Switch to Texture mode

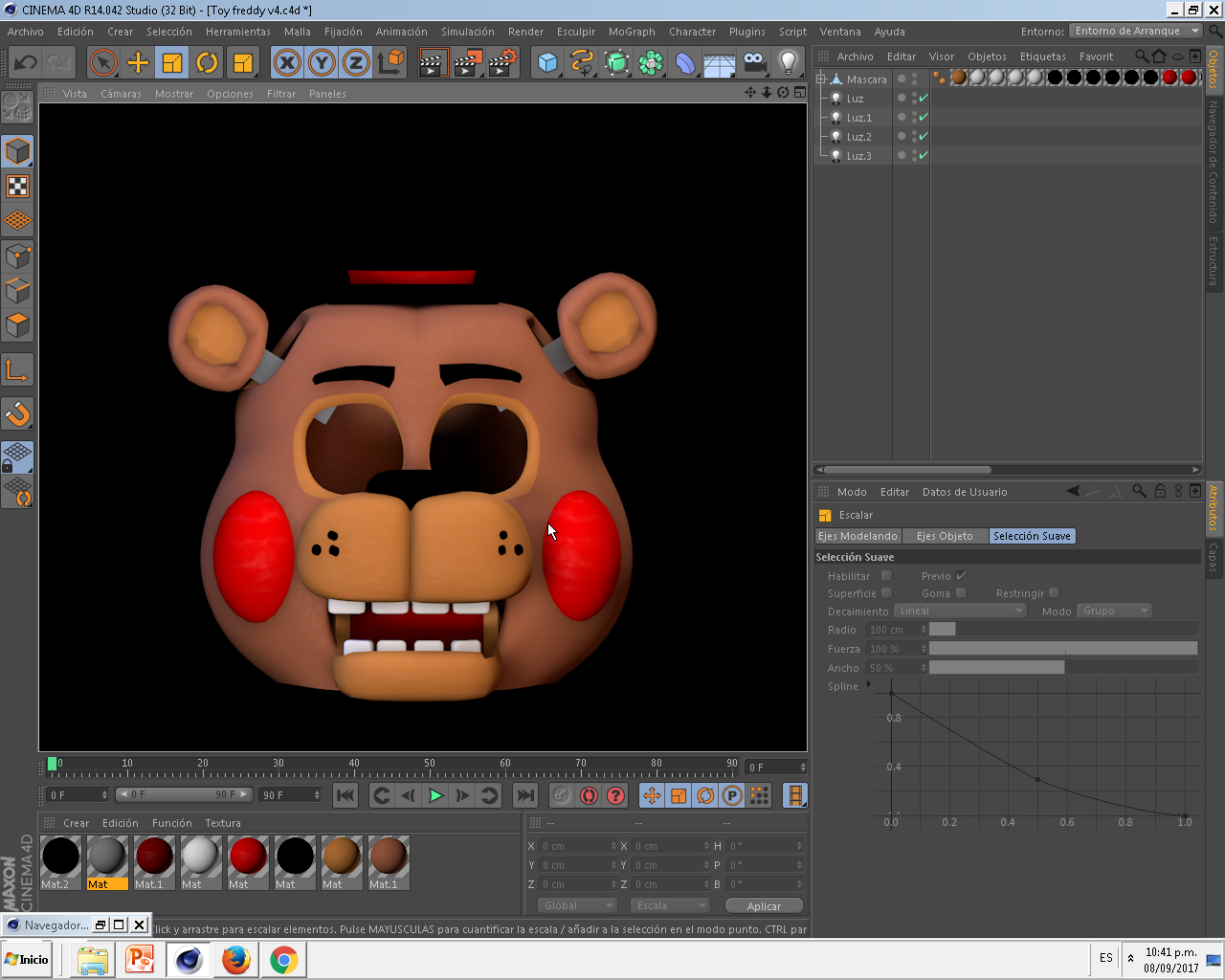click(17, 186)
